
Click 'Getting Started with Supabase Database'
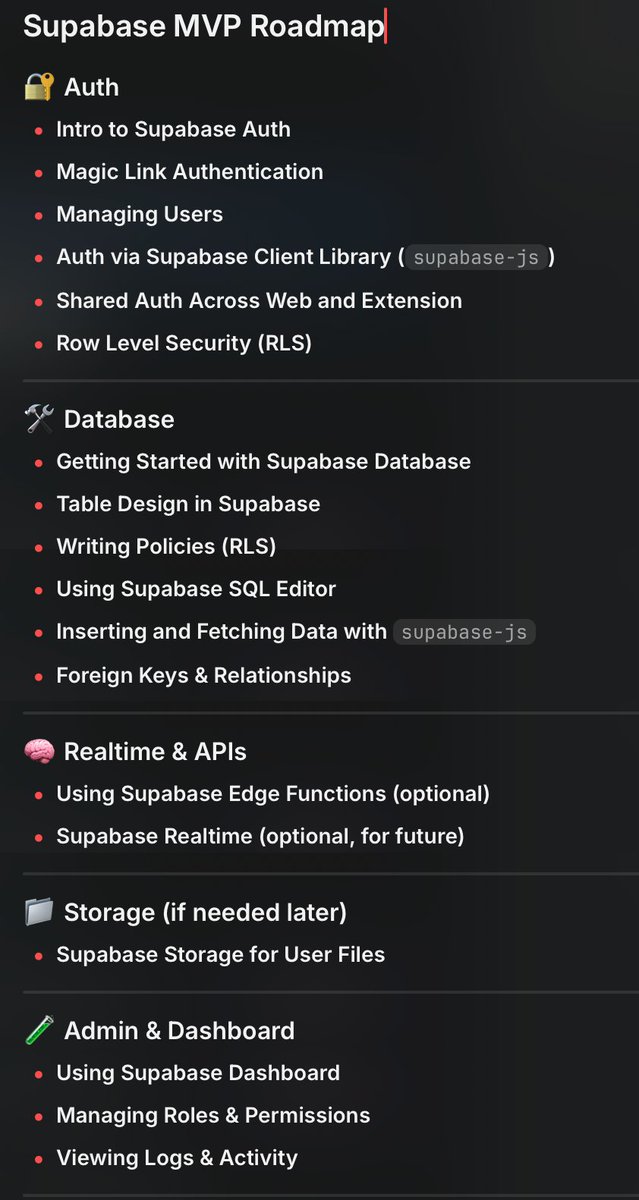(x=263, y=461)
